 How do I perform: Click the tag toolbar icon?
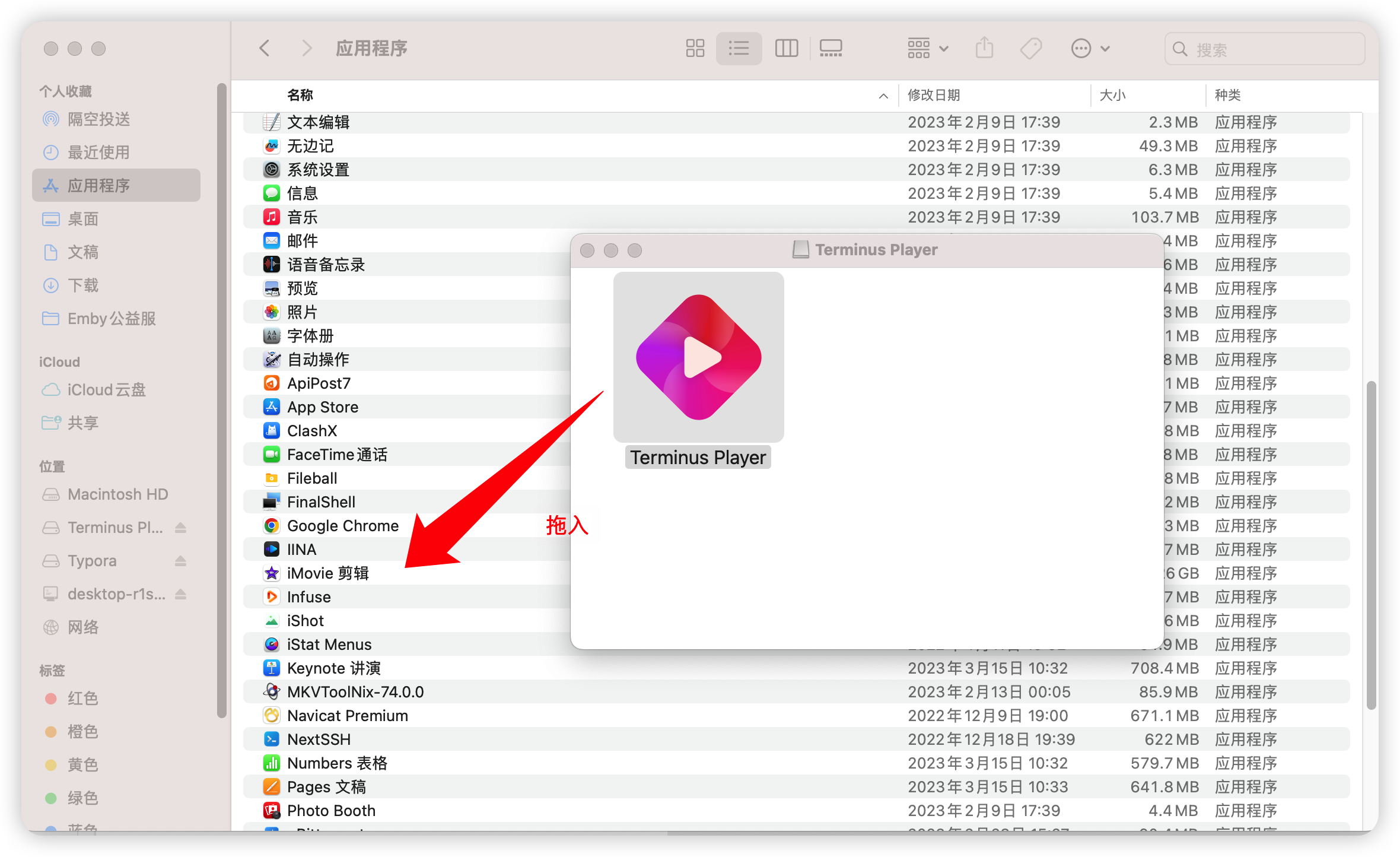1031,48
